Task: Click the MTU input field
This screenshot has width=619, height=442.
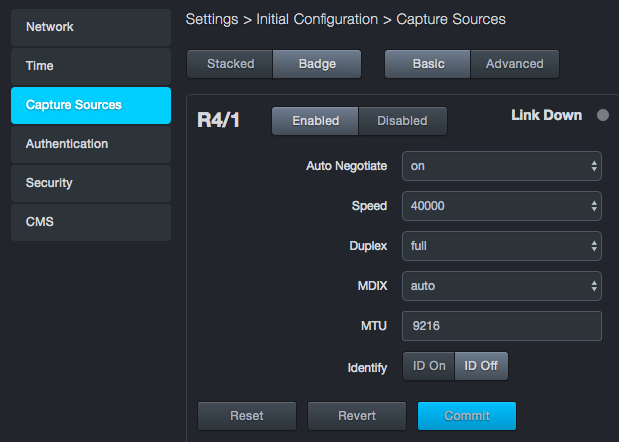Action: pos(501,326)
